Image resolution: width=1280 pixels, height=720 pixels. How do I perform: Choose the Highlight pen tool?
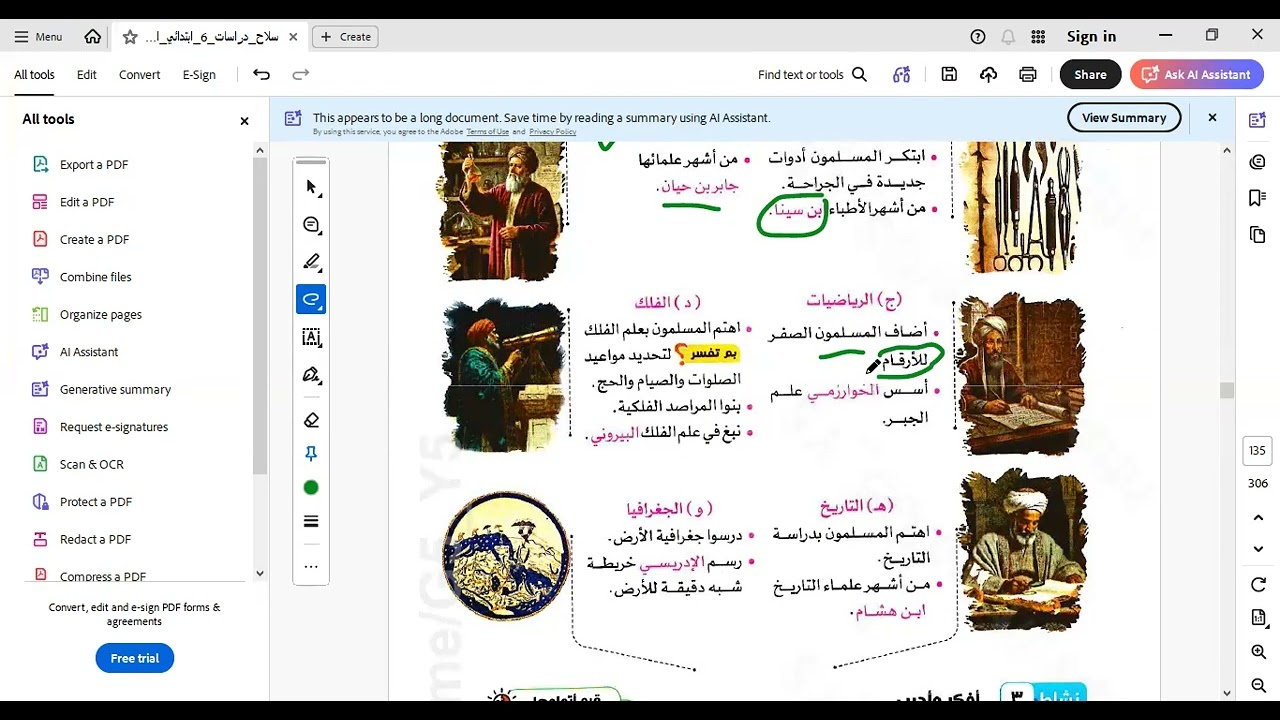click(311, 262)
